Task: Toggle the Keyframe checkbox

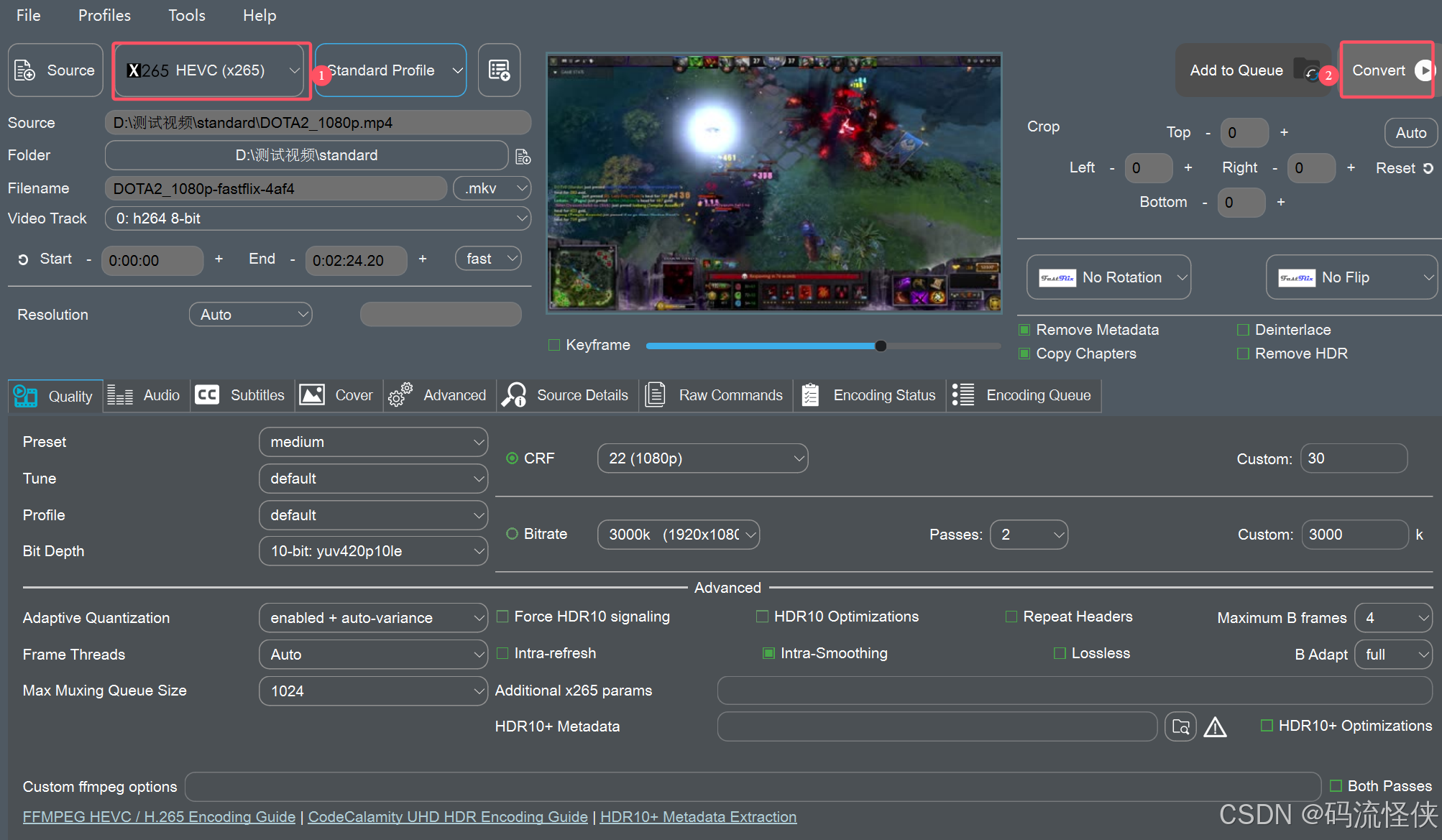Action: pyautogui.click(x=554, y=345)
